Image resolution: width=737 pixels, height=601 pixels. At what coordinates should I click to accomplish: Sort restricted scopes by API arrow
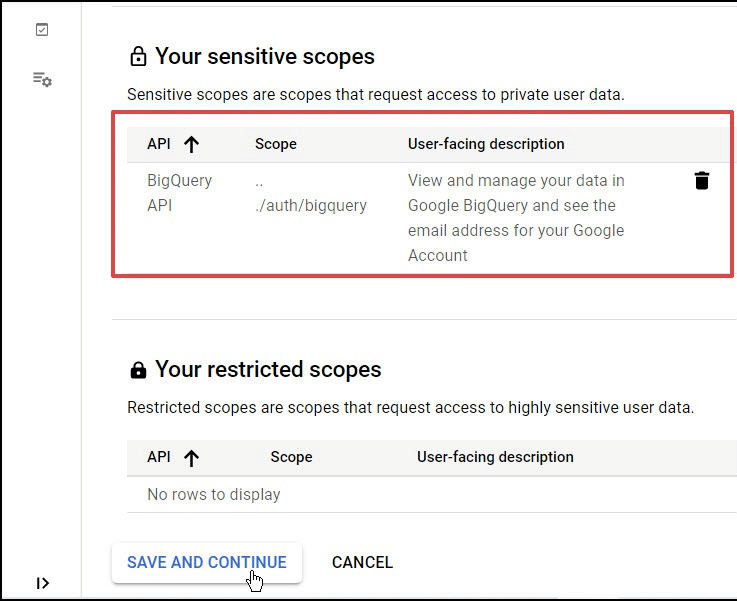[x=191, y=457]
